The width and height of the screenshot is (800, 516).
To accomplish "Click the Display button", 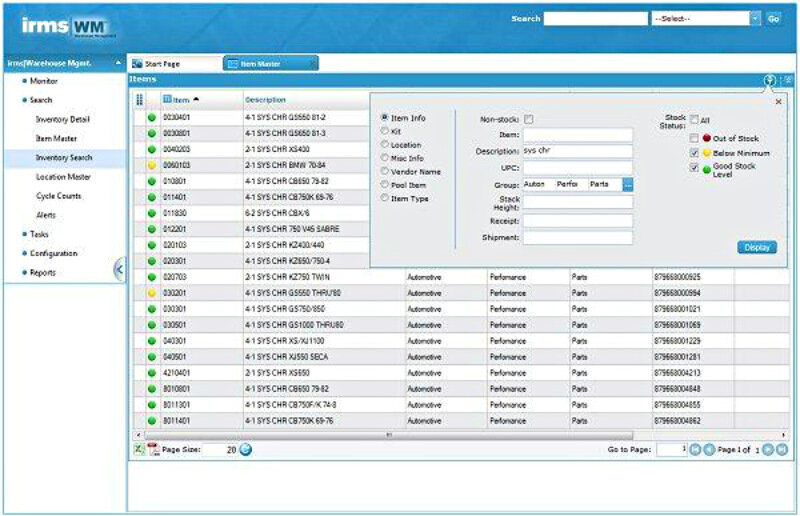I will pyautogui.click(x=757, y=247).
